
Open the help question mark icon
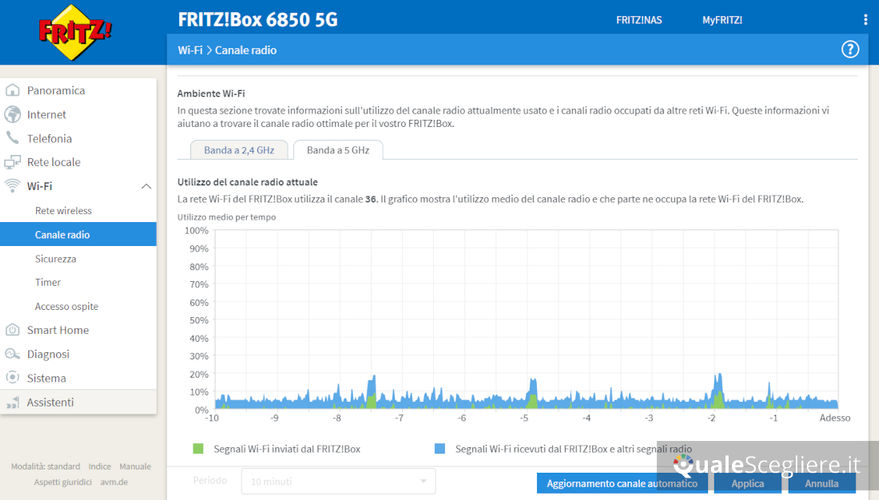[x=850, y=49]
